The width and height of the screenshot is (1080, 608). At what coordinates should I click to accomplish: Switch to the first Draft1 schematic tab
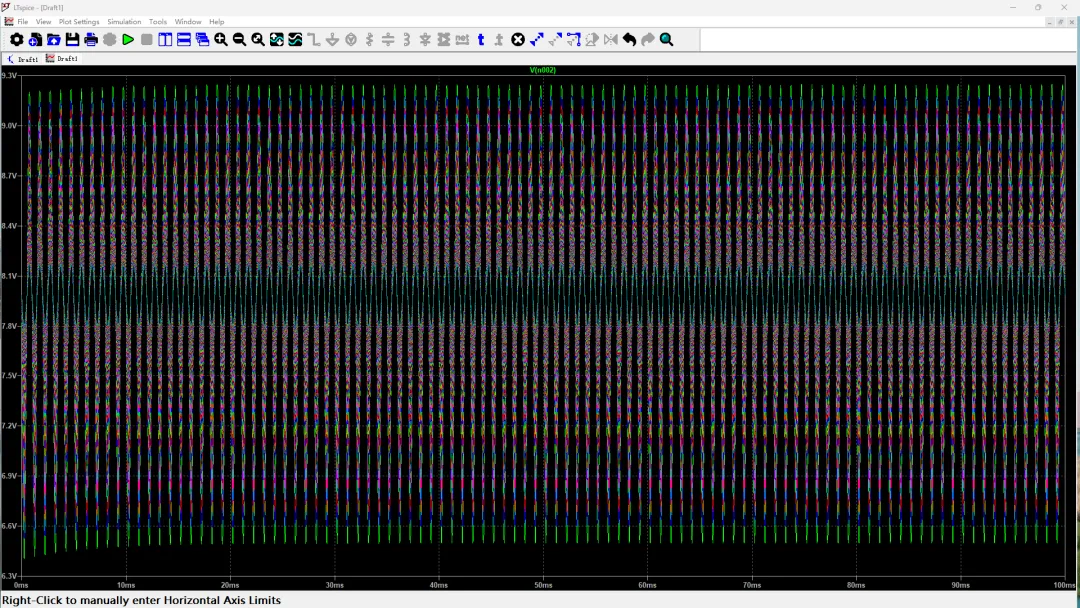point(23,59)
